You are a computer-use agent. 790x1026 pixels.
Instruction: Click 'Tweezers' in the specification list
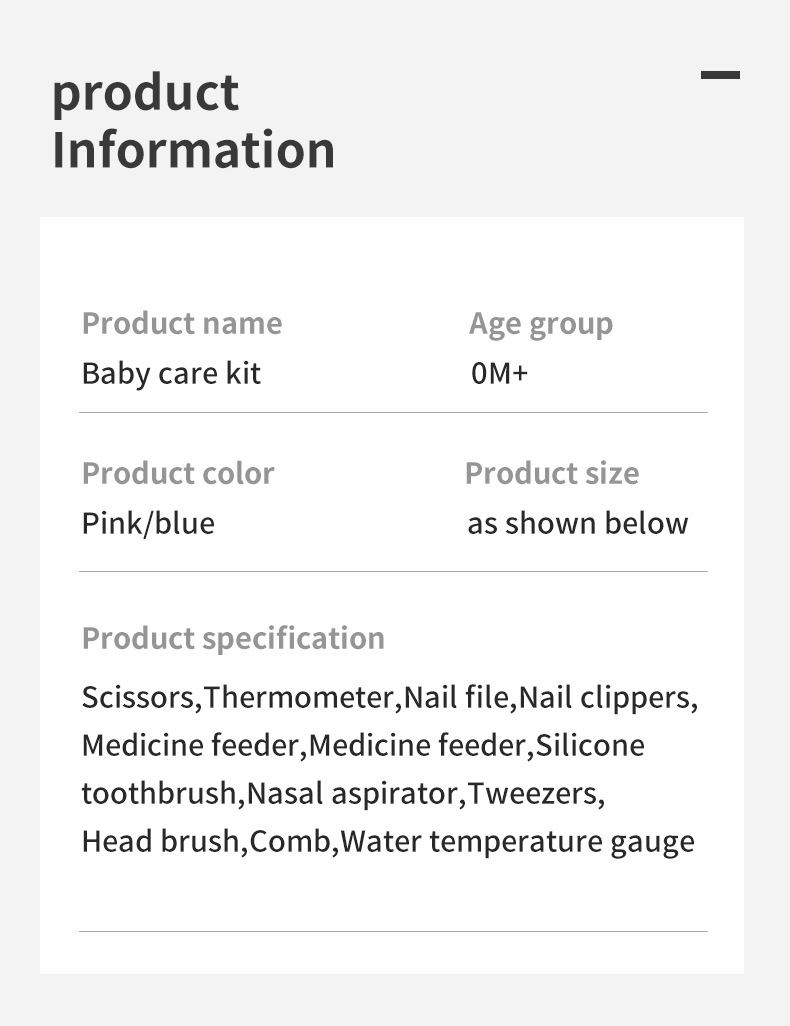click(532, 794)
